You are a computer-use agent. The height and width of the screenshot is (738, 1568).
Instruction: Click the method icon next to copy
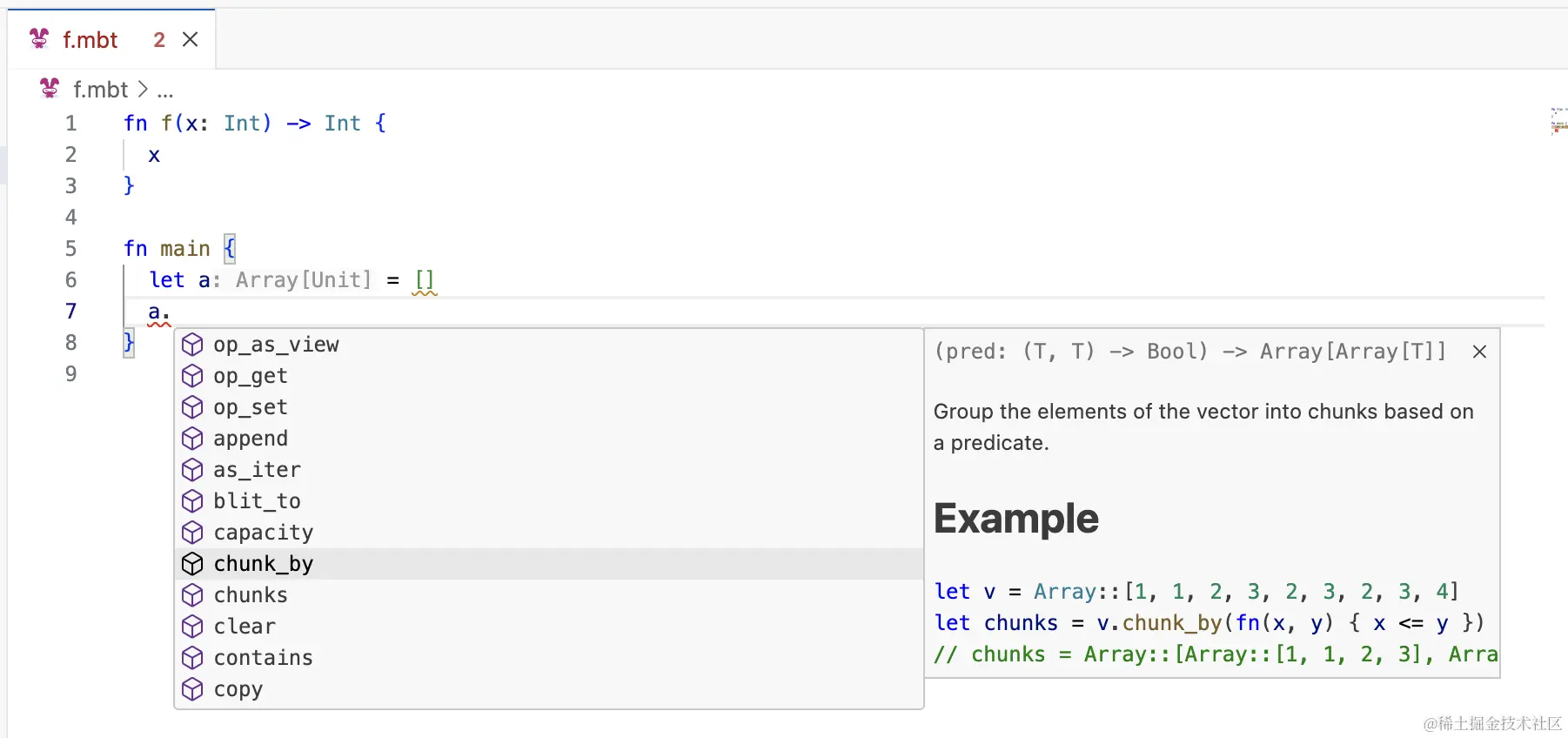(192, 689)
